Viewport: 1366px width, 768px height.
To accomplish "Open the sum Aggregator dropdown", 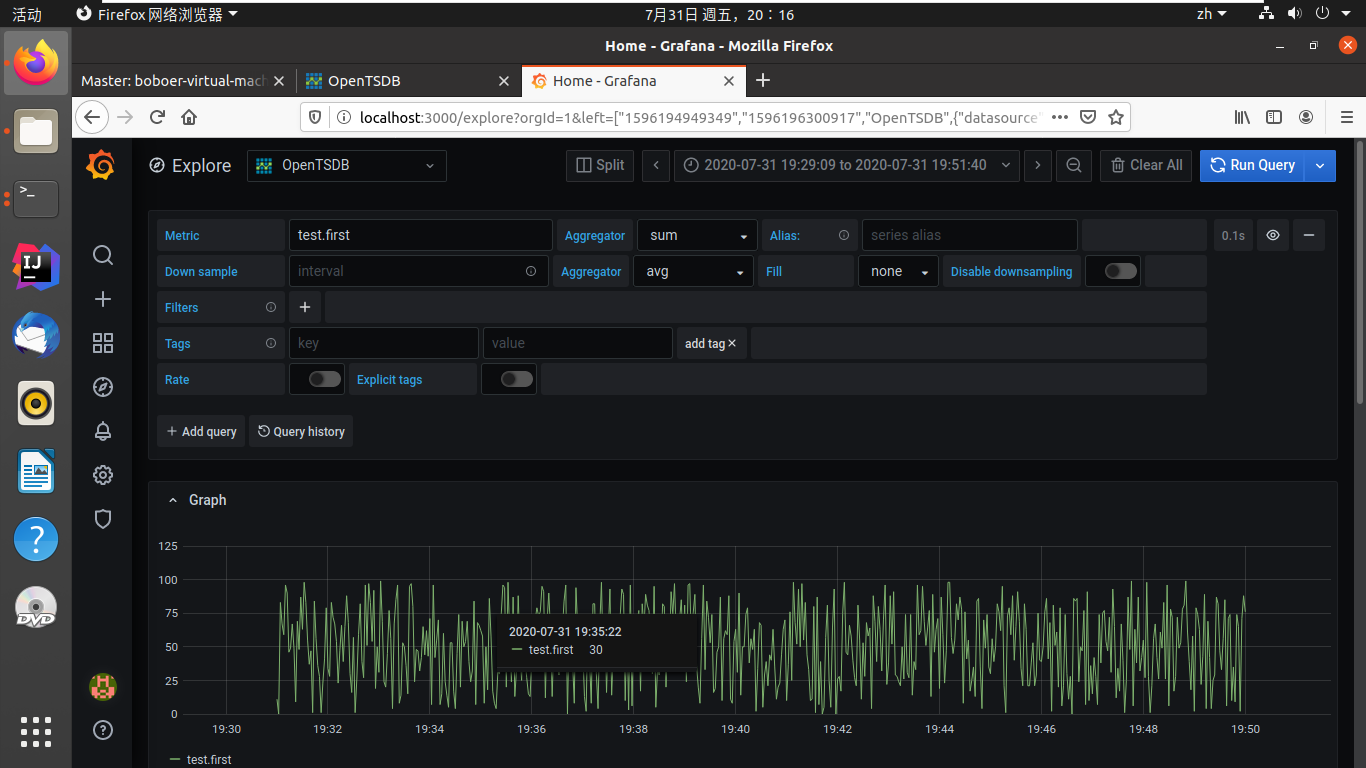I will (x=697, y=235).
